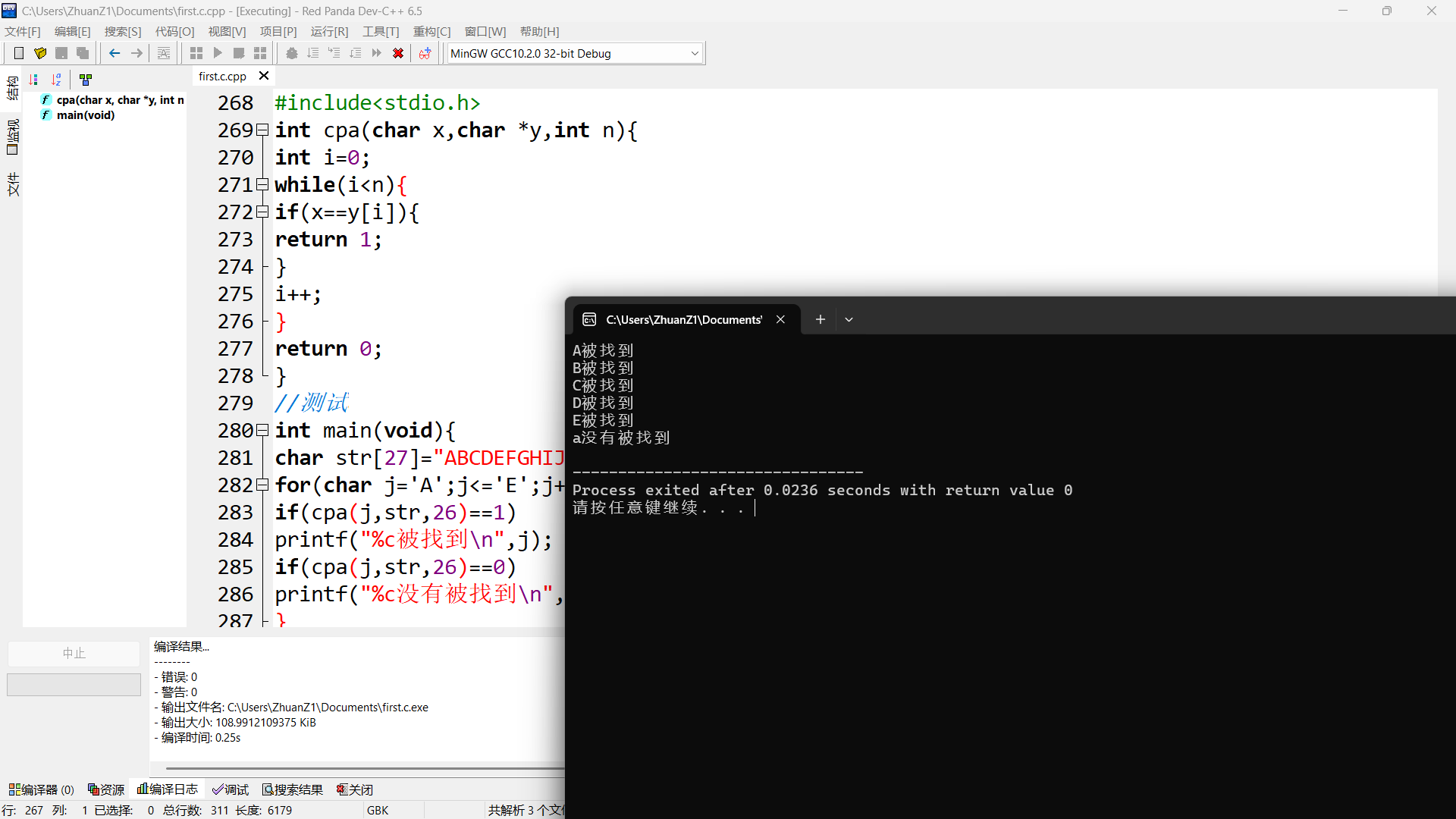Select main(void) in structure tree

tap(86, 115)
